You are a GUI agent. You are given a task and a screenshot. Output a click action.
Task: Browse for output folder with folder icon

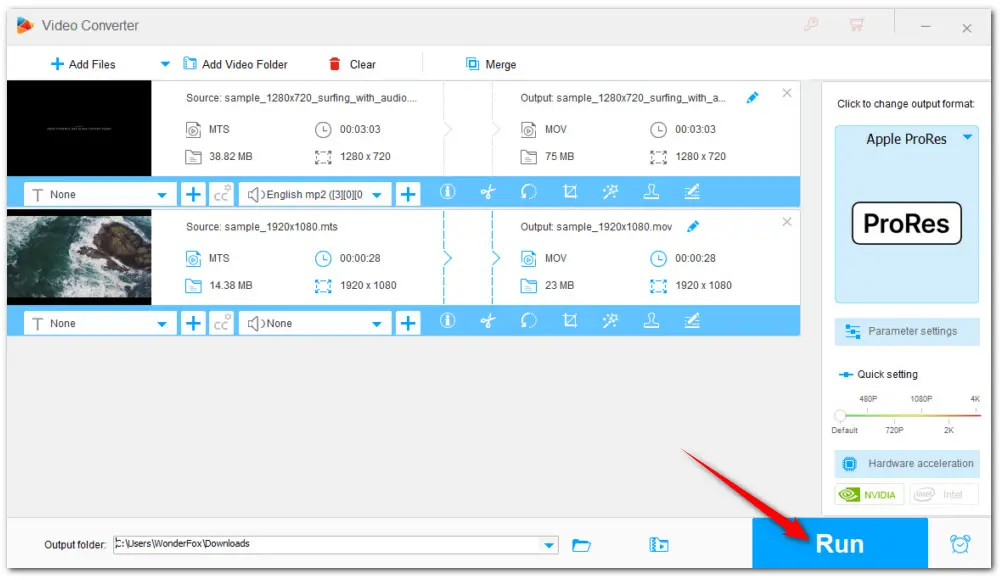pyautogui.click(x=581, y=545)
